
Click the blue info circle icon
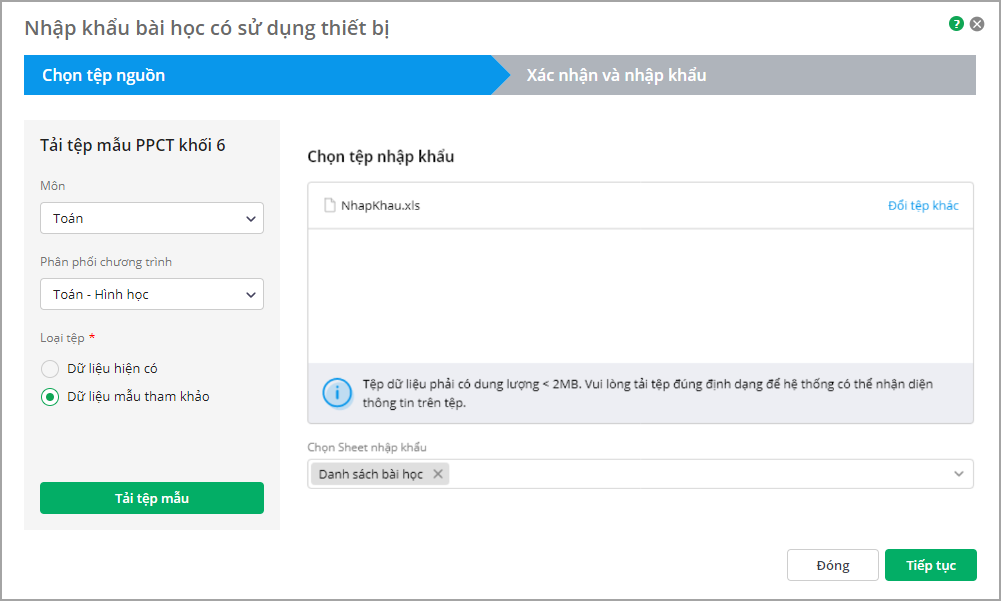[x=336, y=393]
